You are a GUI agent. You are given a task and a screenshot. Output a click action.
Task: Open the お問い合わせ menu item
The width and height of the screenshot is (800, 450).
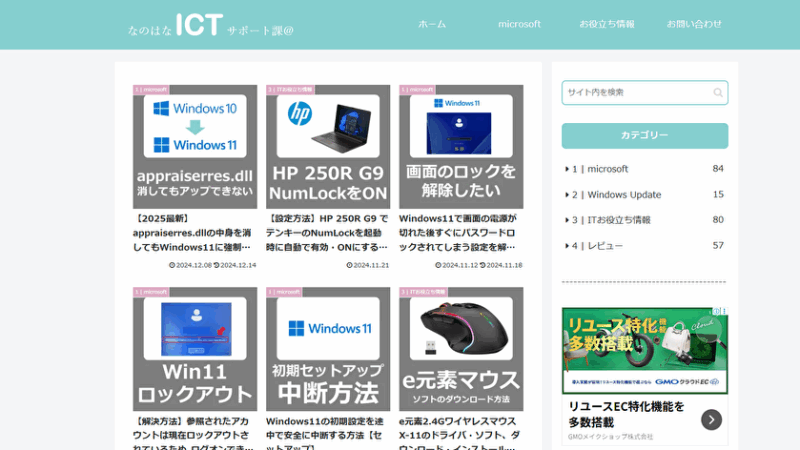[694, 24]
